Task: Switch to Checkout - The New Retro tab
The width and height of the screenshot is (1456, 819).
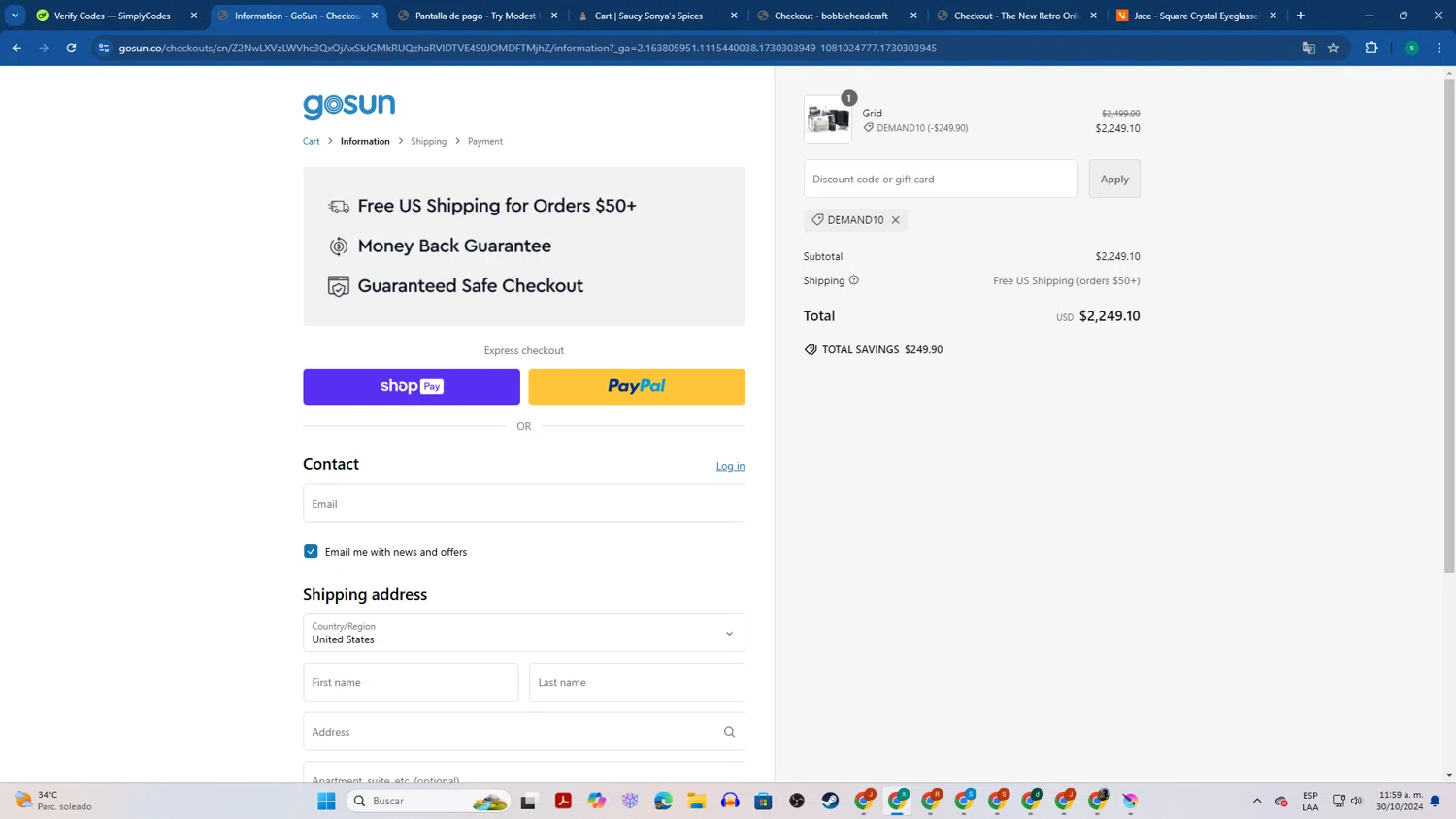Action: [x=1009, y=16]
